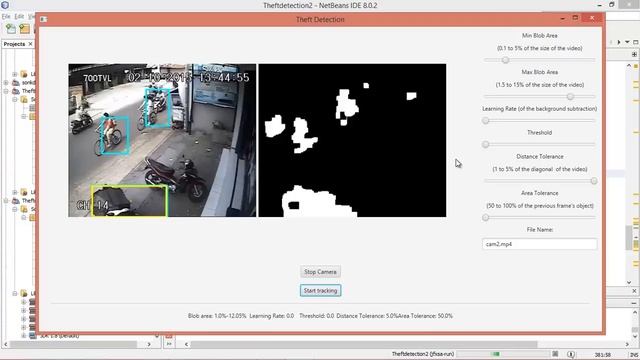Click the Threshold slider handle
This screenshot has width=640, height=360.
point(486,144)
